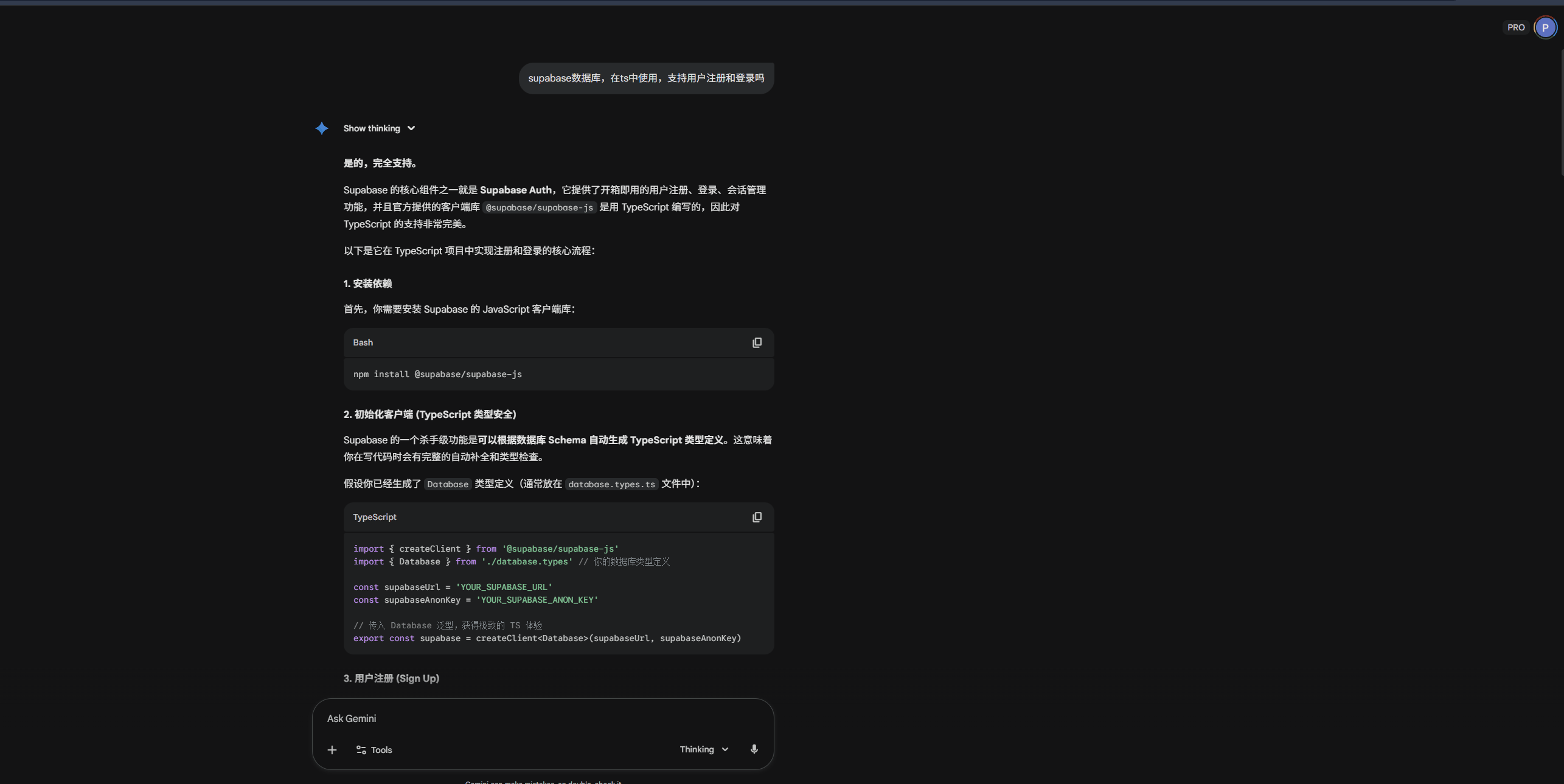Screen dimensions: 1564x784
Task: Click the TypeScript code block label
Action: coord(375,518)
